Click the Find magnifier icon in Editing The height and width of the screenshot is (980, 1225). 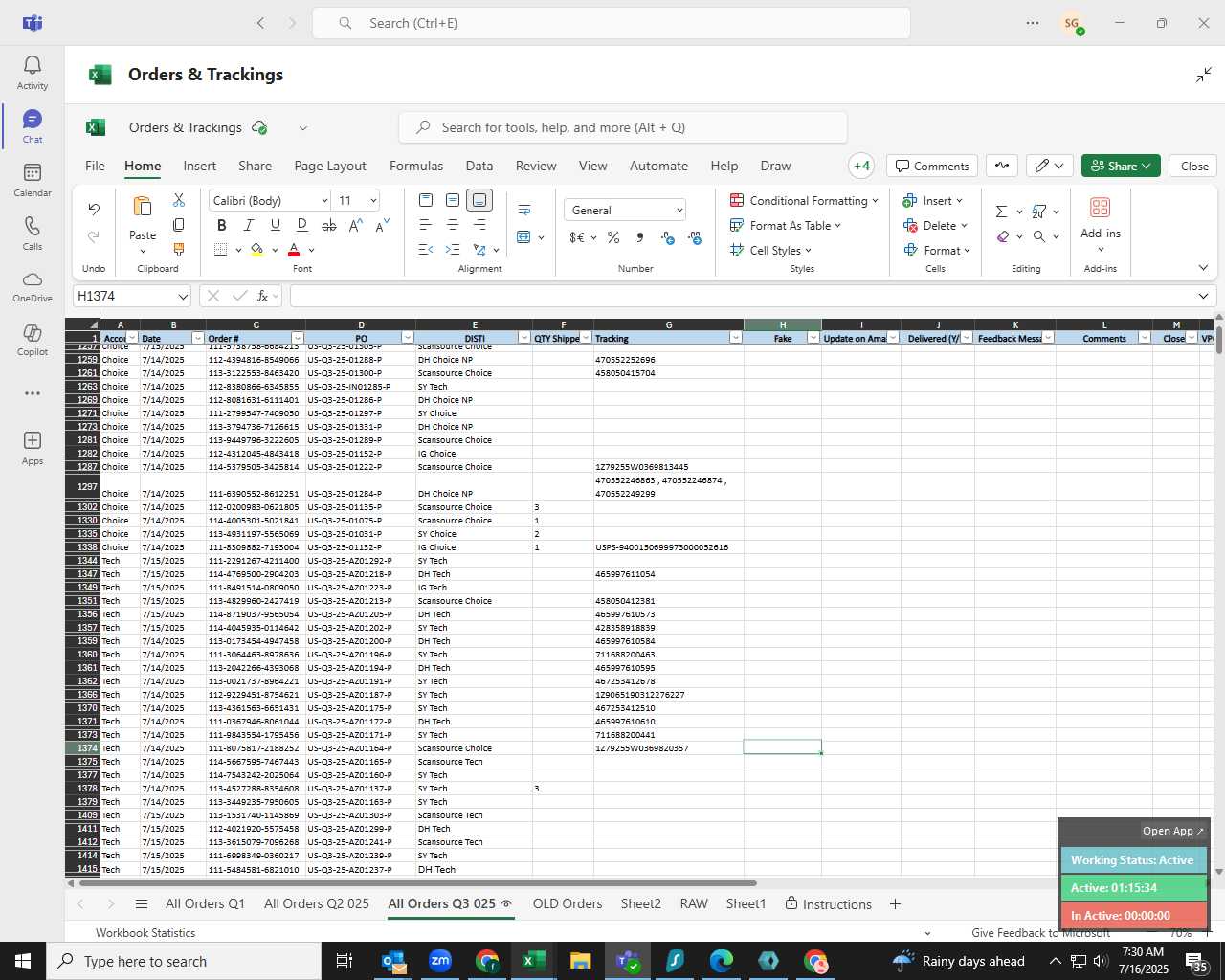(1039, 236)
